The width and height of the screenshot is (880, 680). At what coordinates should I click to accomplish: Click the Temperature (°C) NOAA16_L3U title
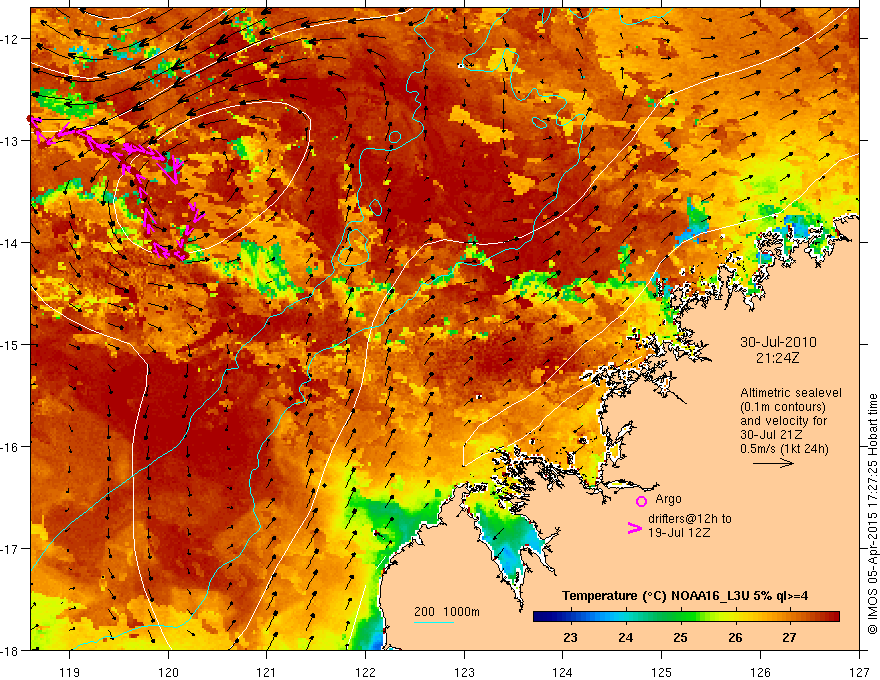[x=685, y=596]
